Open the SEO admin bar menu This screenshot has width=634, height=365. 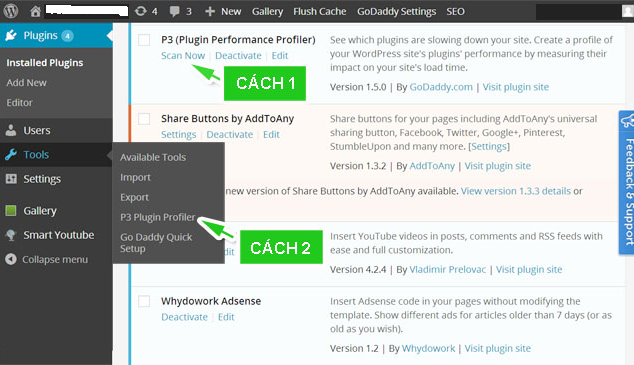[455, 11]
